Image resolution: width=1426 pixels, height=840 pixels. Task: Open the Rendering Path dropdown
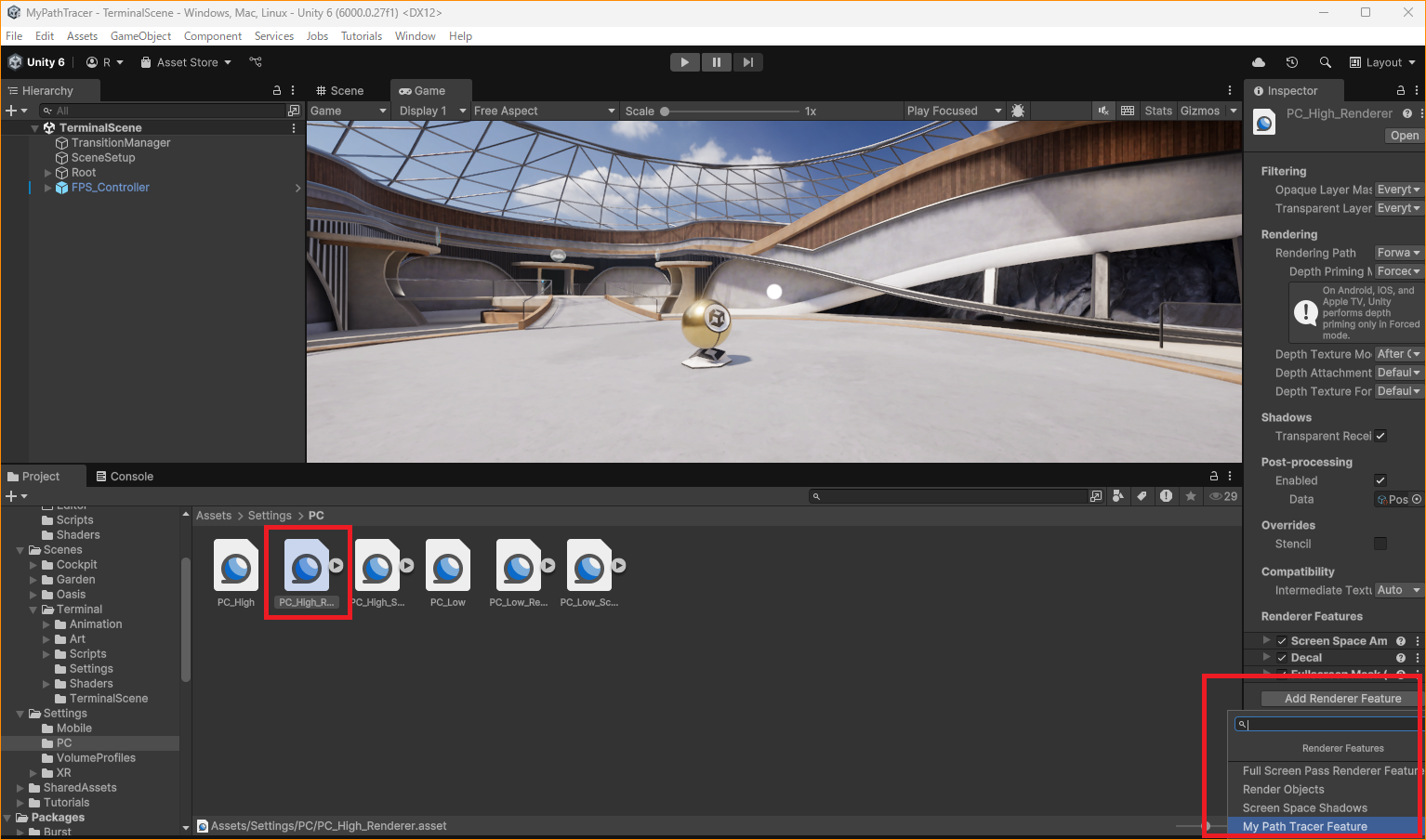[1398, 252]
